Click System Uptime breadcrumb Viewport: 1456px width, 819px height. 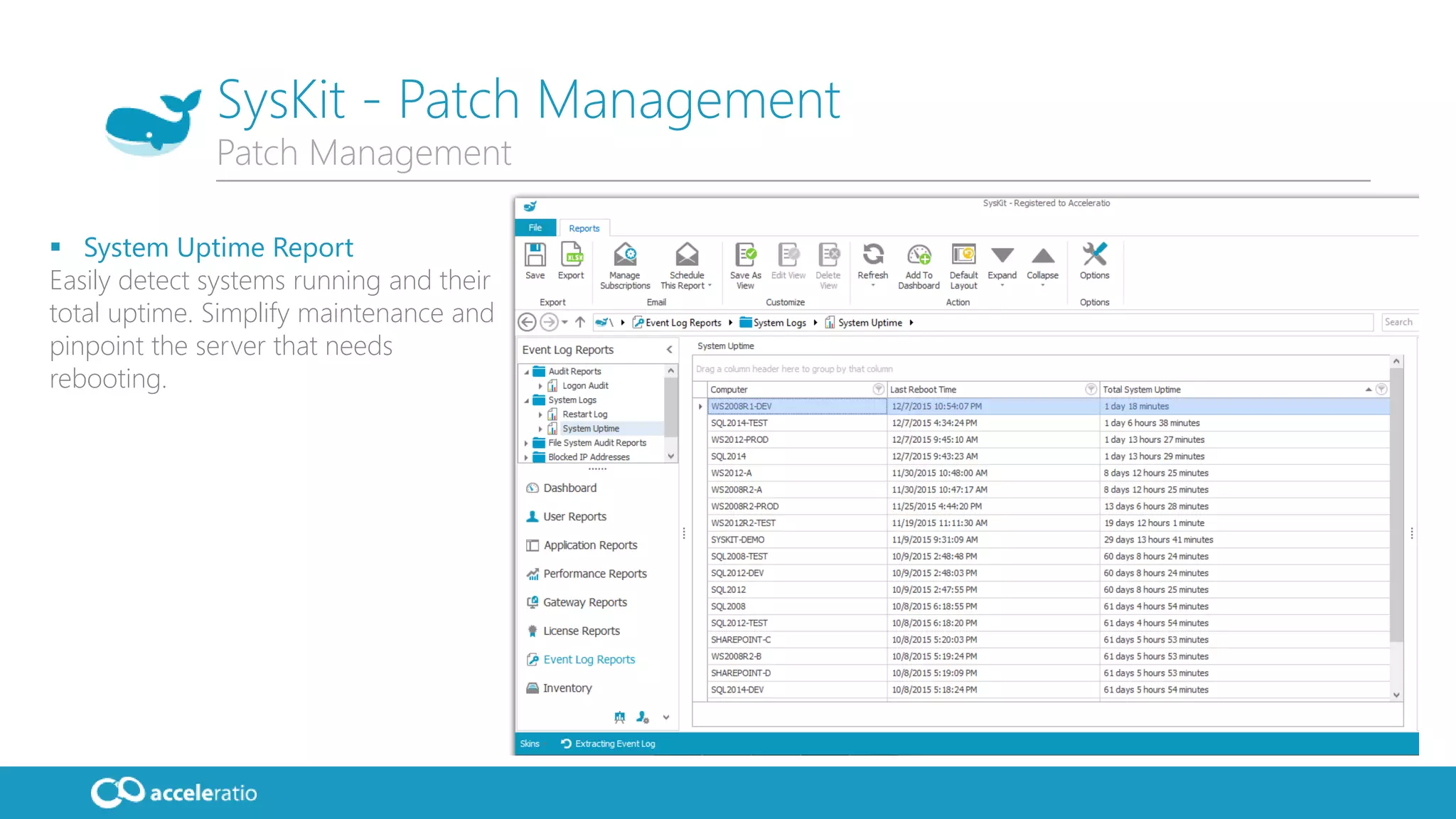click(x=863, y=323)
